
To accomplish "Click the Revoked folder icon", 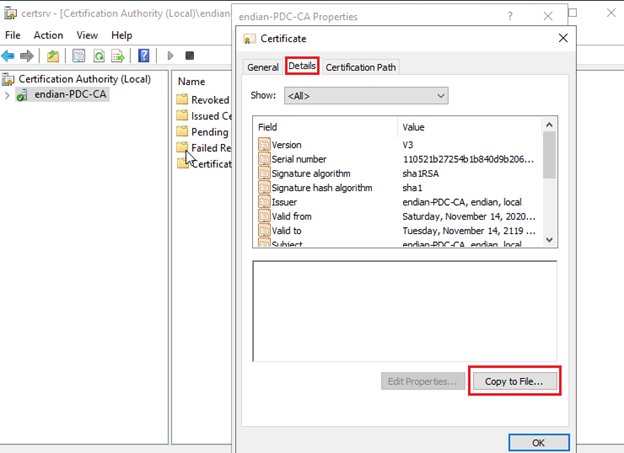I will pyautogui.click(x=182, y=99).
